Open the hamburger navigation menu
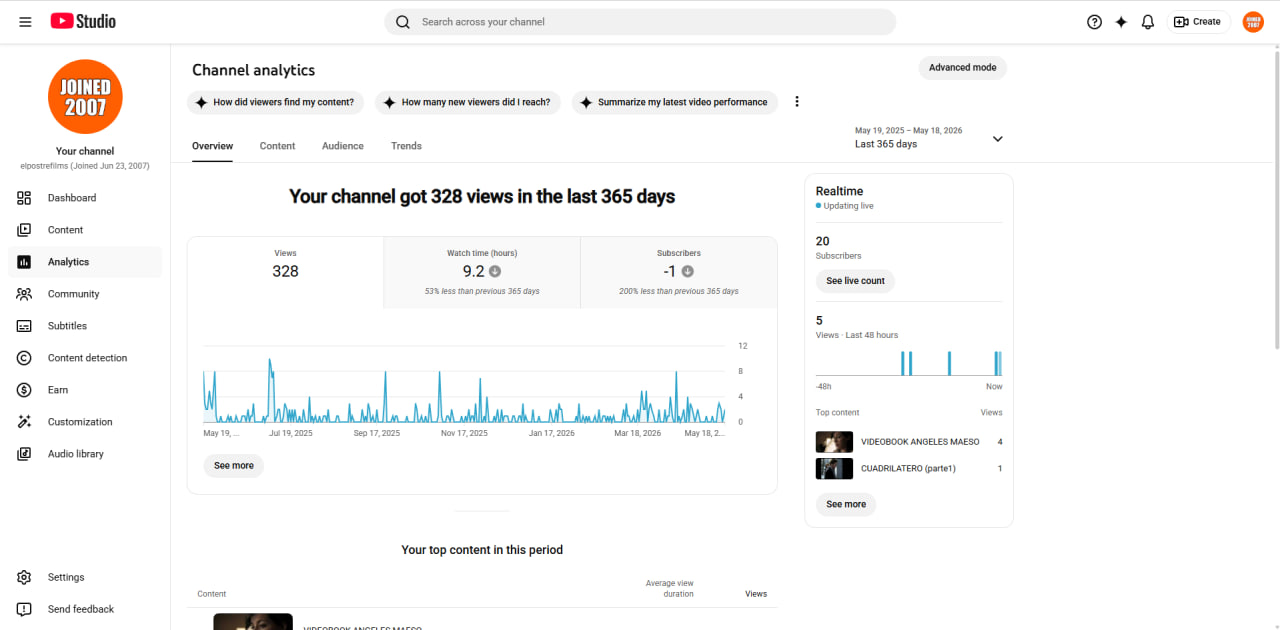Screen dimensions: 1280x630 click(25, 21)
